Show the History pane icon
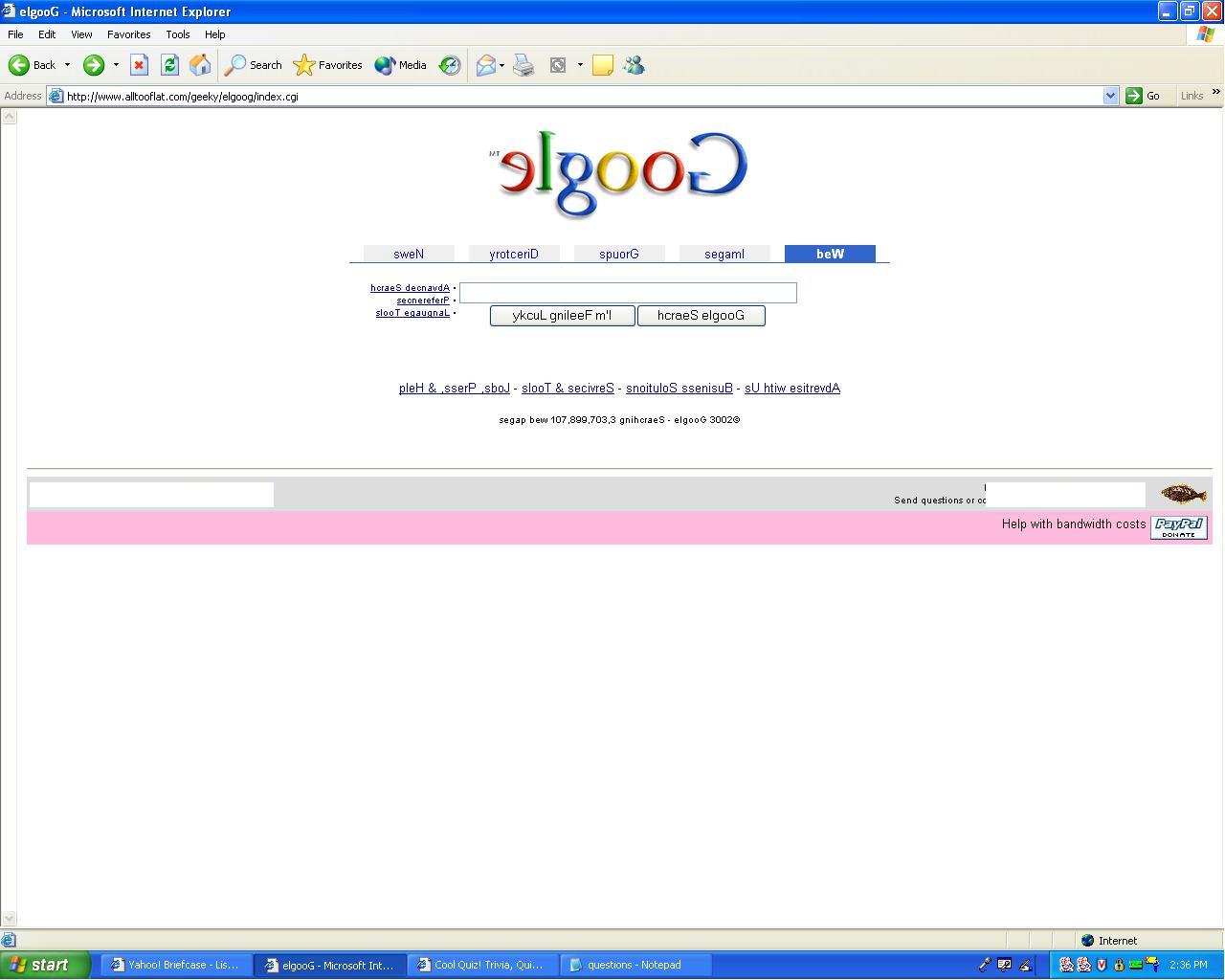Viewport: 1225px width, 980px height. (450, 65)
